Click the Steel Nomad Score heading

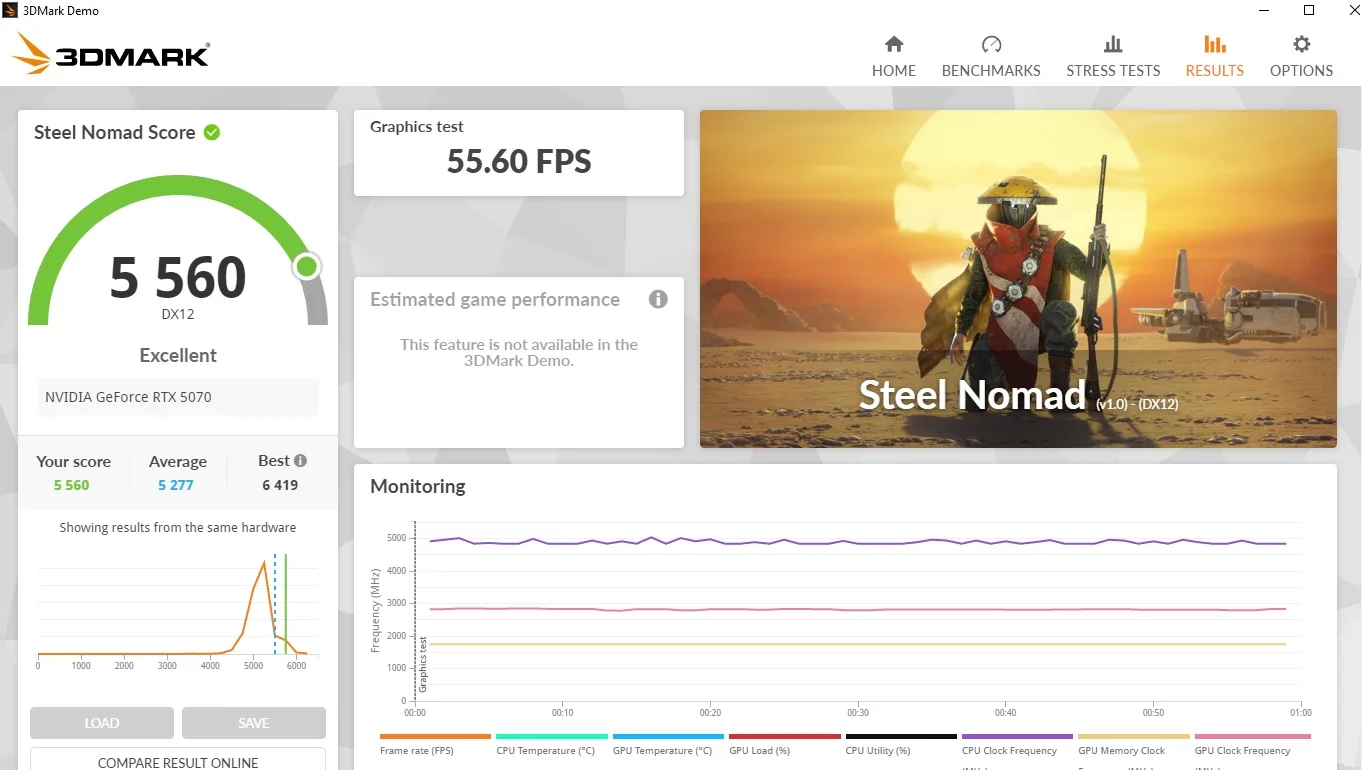click(114, 133)
